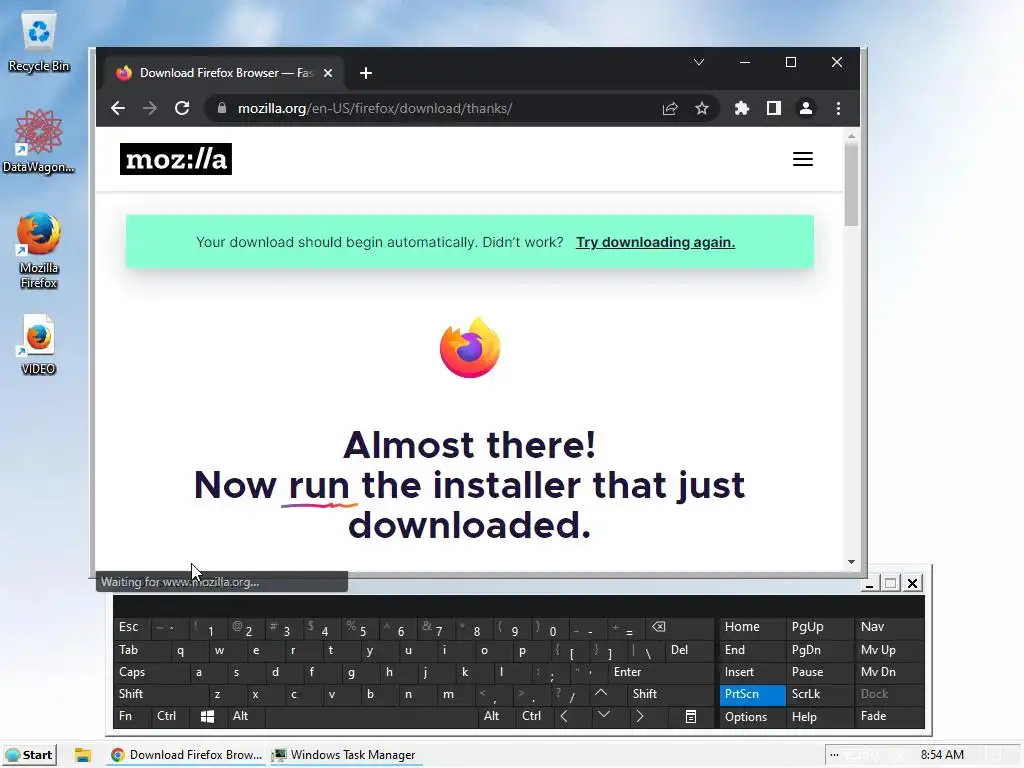
Task: Click the Home key on-screen keyboard
Action: point(752,627)
